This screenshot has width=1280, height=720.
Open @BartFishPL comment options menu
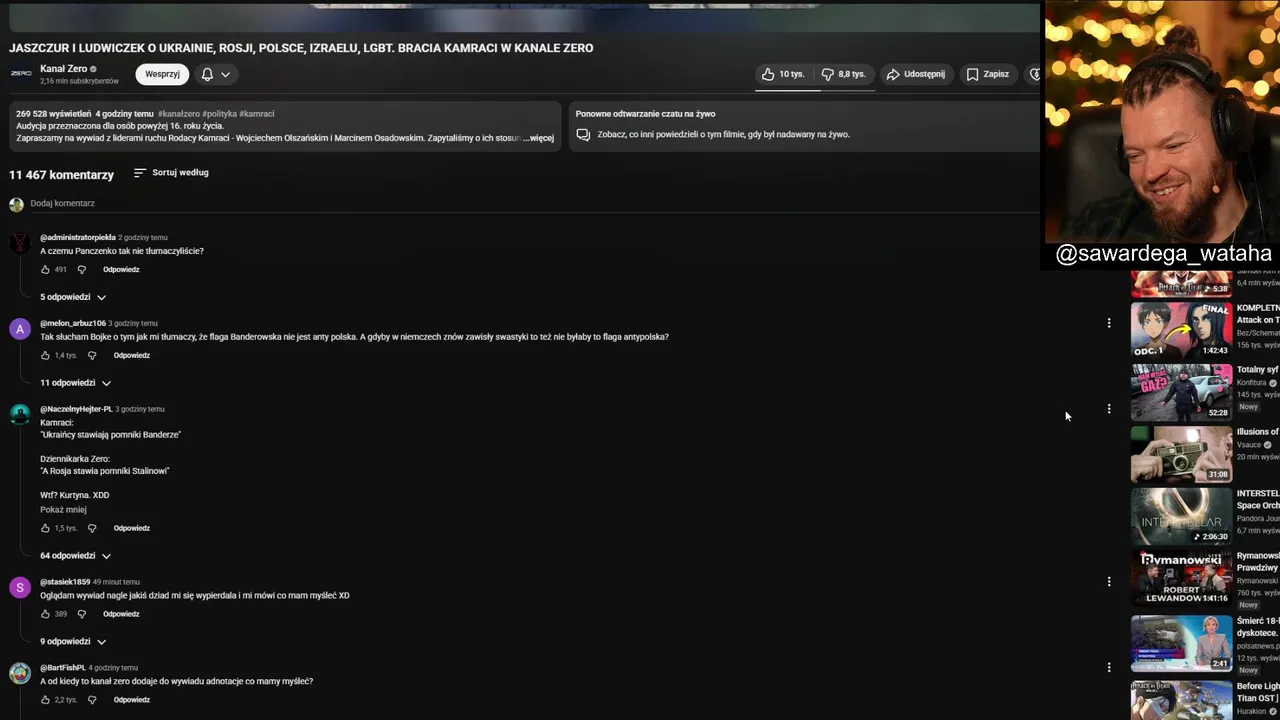coord(1108,668)
